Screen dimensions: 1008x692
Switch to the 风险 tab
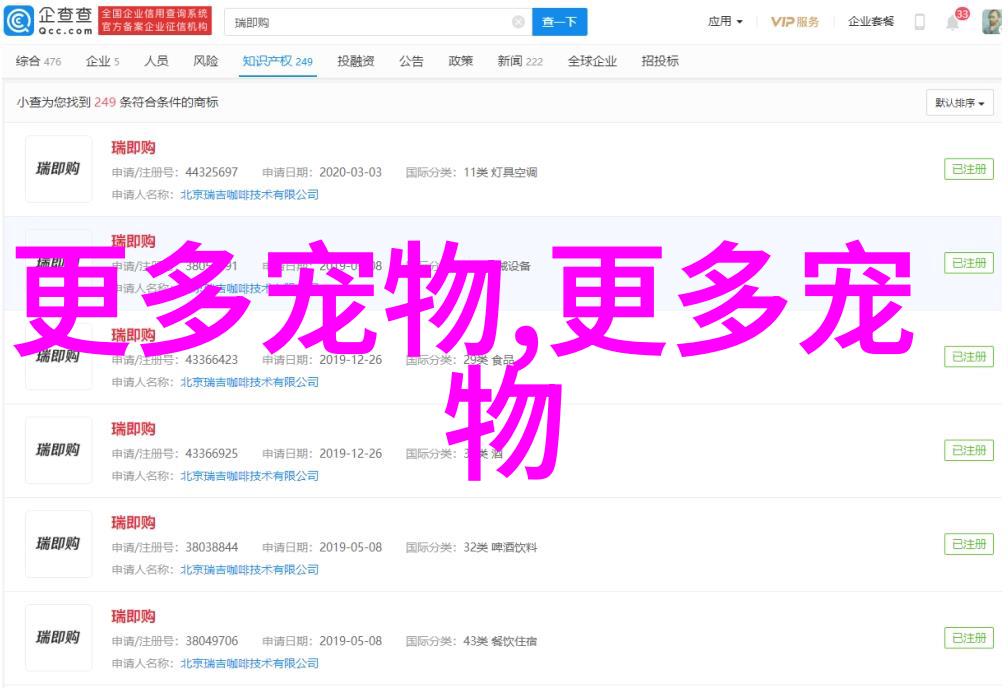click(x=206, y=61)
